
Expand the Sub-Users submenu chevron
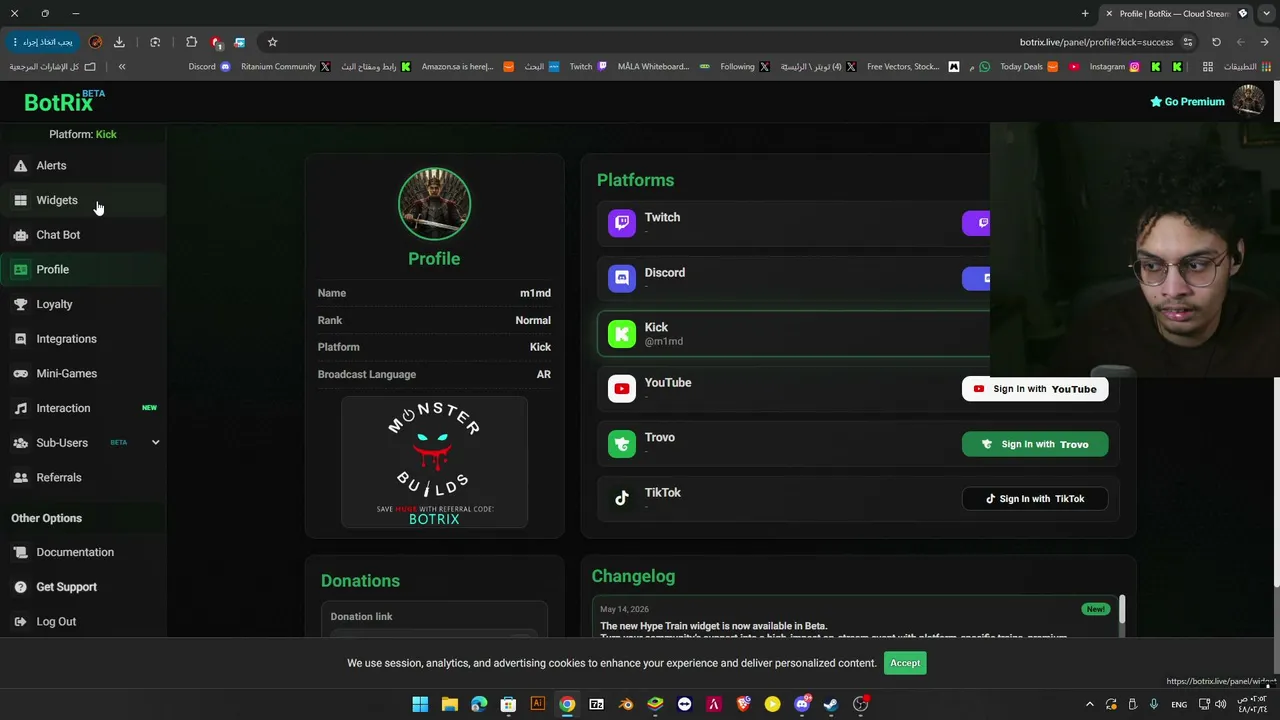point(155,443)
